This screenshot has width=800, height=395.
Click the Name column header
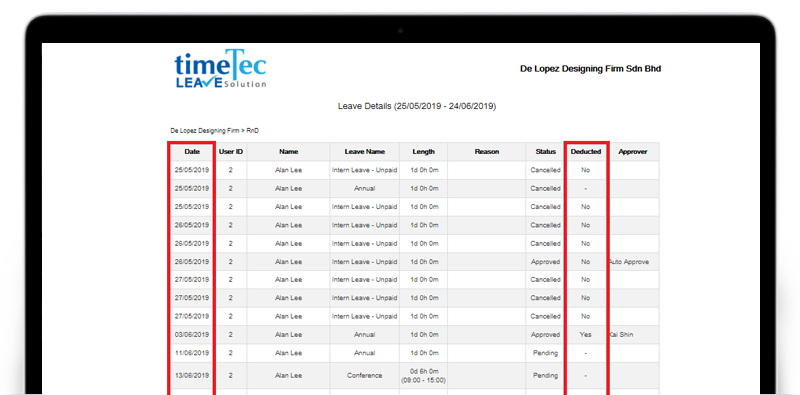point(288,152)
